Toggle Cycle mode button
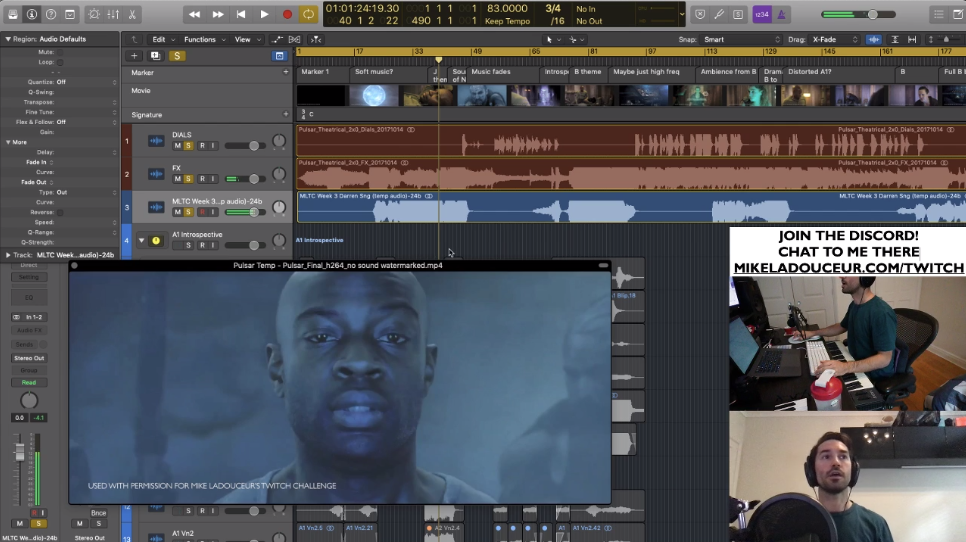 [309, 14]
